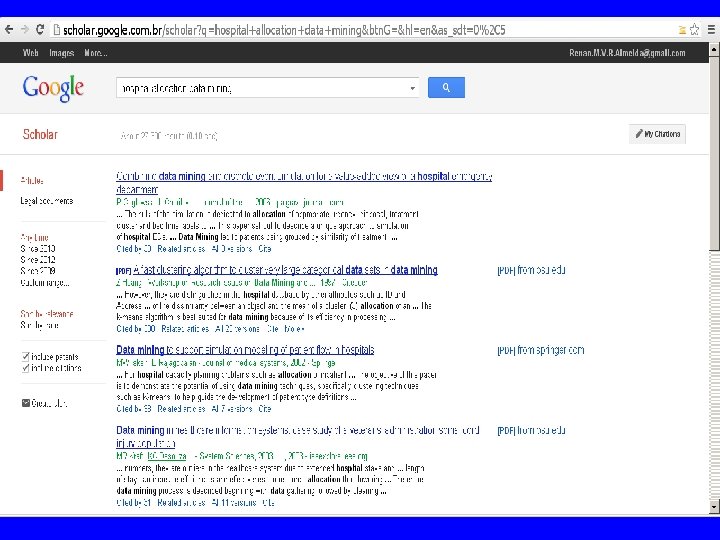Click the Create alert envelope icon
Screen dimensions: 720x540
(26, 403)
